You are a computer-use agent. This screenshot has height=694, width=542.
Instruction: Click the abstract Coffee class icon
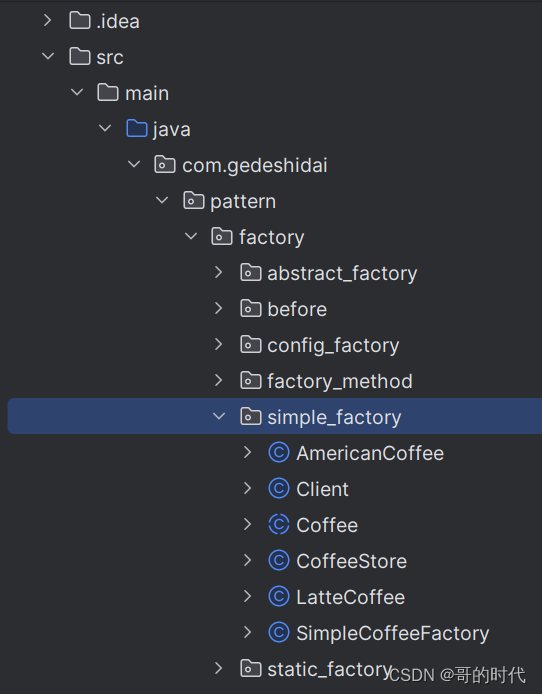tap(279, 524)
